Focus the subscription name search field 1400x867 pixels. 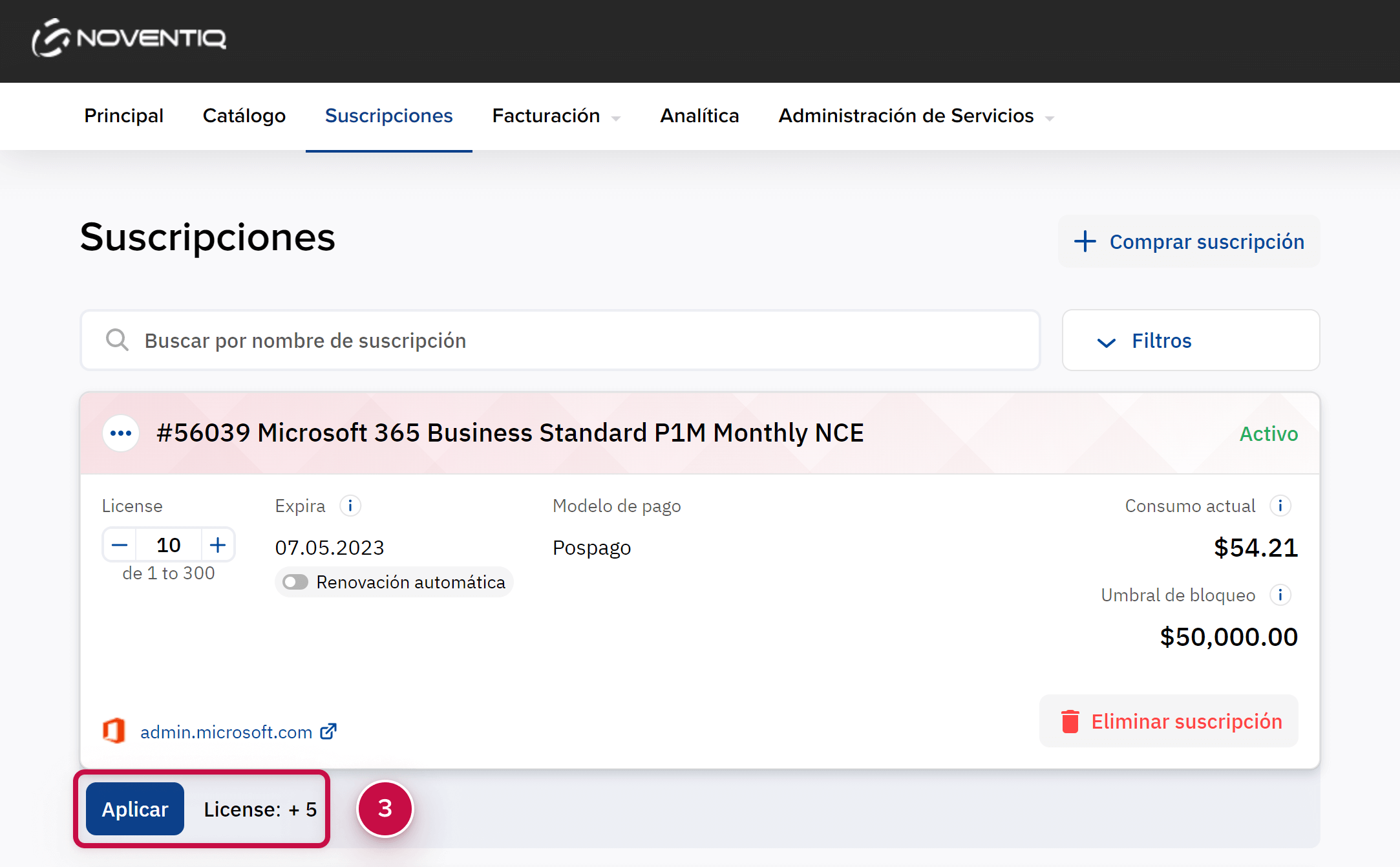582,341
